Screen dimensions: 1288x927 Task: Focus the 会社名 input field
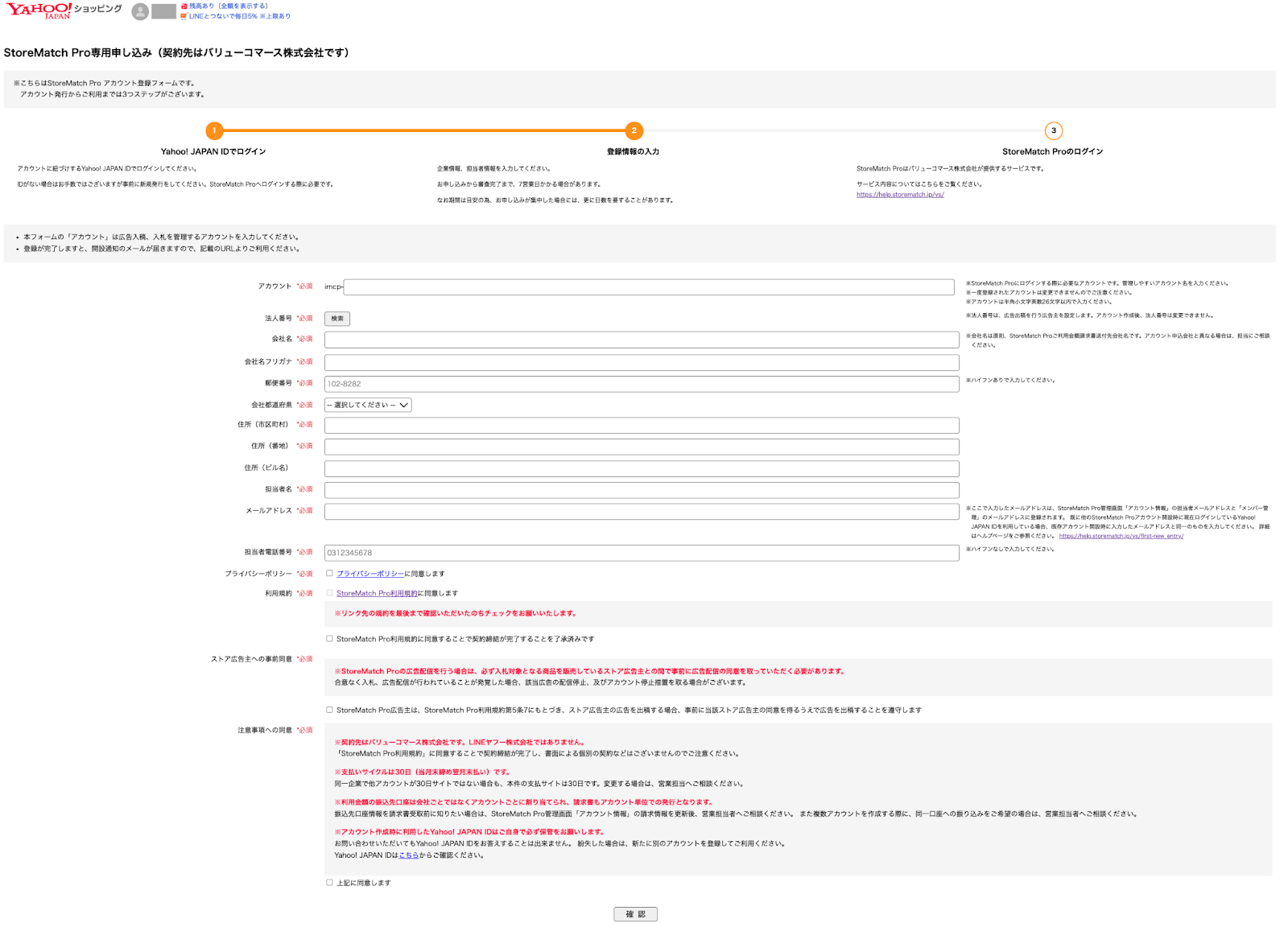point(642,340)
